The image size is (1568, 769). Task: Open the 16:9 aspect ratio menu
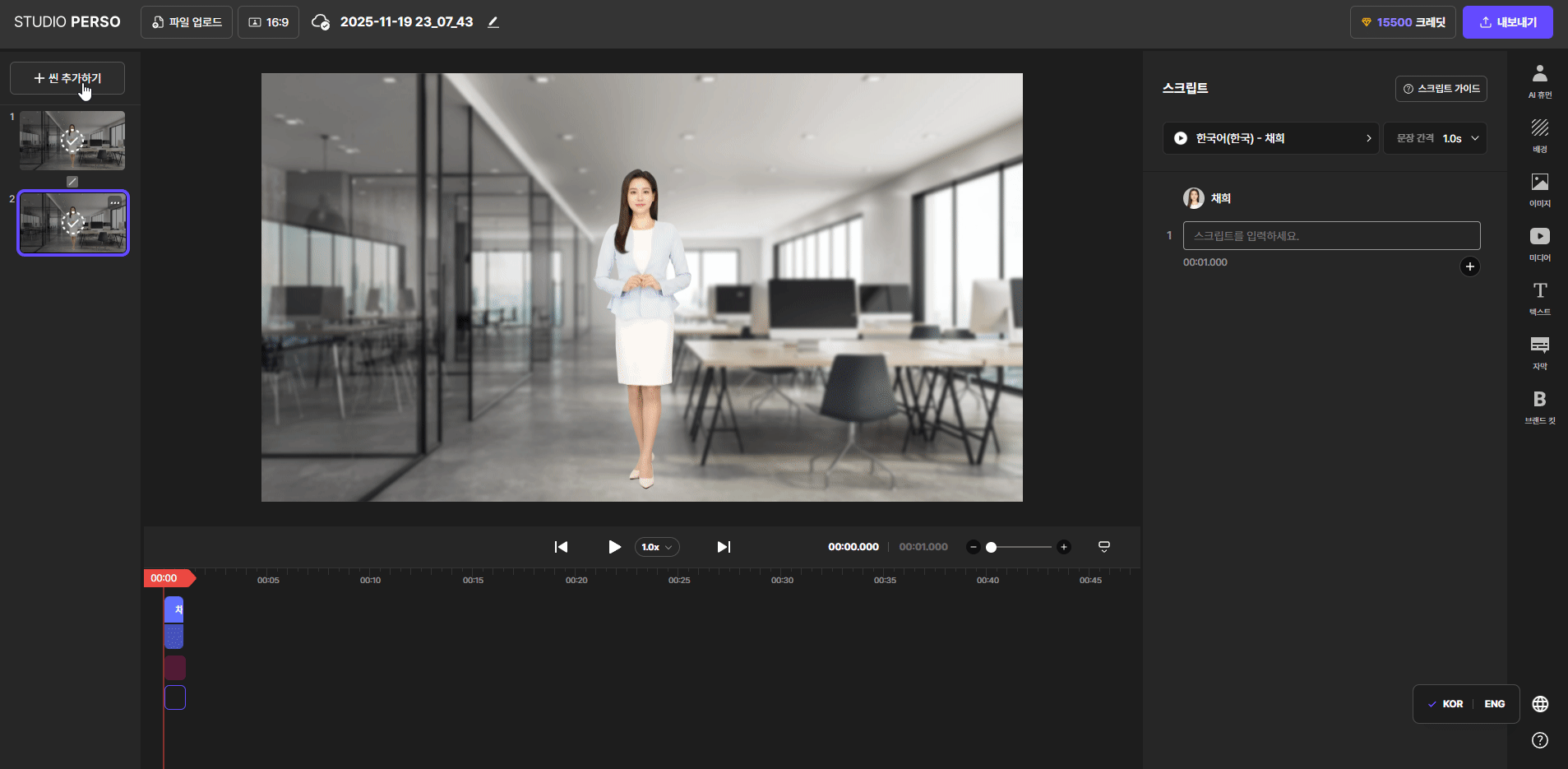pyautogui.click(x=268, y=22)
